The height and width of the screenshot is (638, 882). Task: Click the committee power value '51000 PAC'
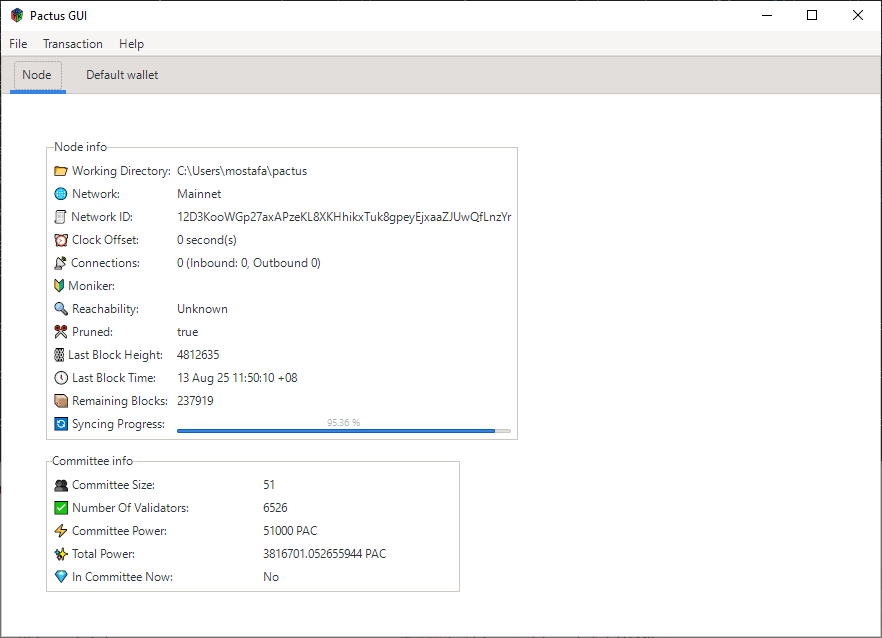pos(290,531)
